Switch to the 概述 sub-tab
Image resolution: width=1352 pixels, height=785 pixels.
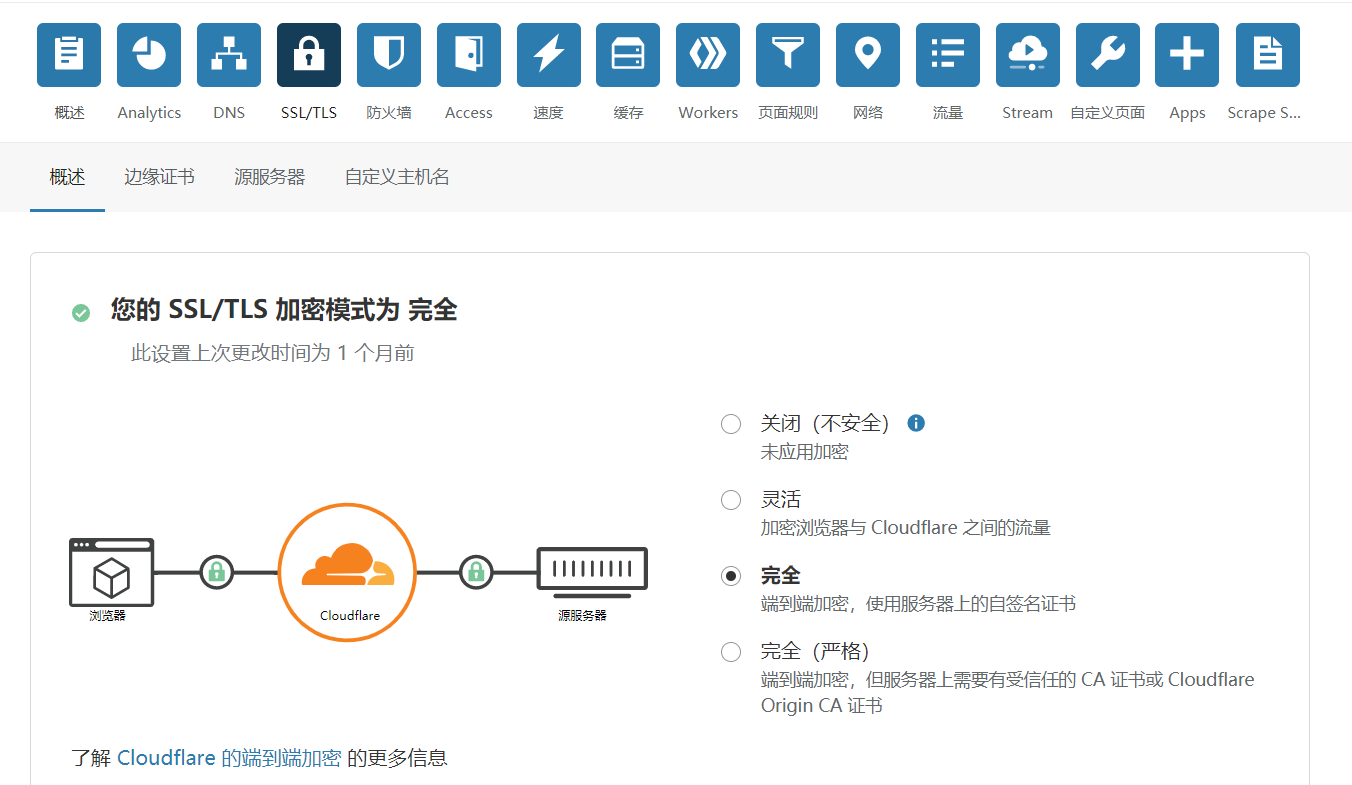[x=68, y=177]
